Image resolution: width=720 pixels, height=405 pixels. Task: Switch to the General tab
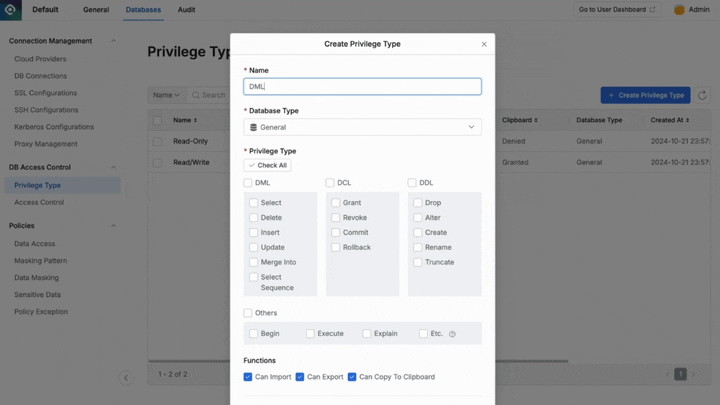tap(96, 10)
